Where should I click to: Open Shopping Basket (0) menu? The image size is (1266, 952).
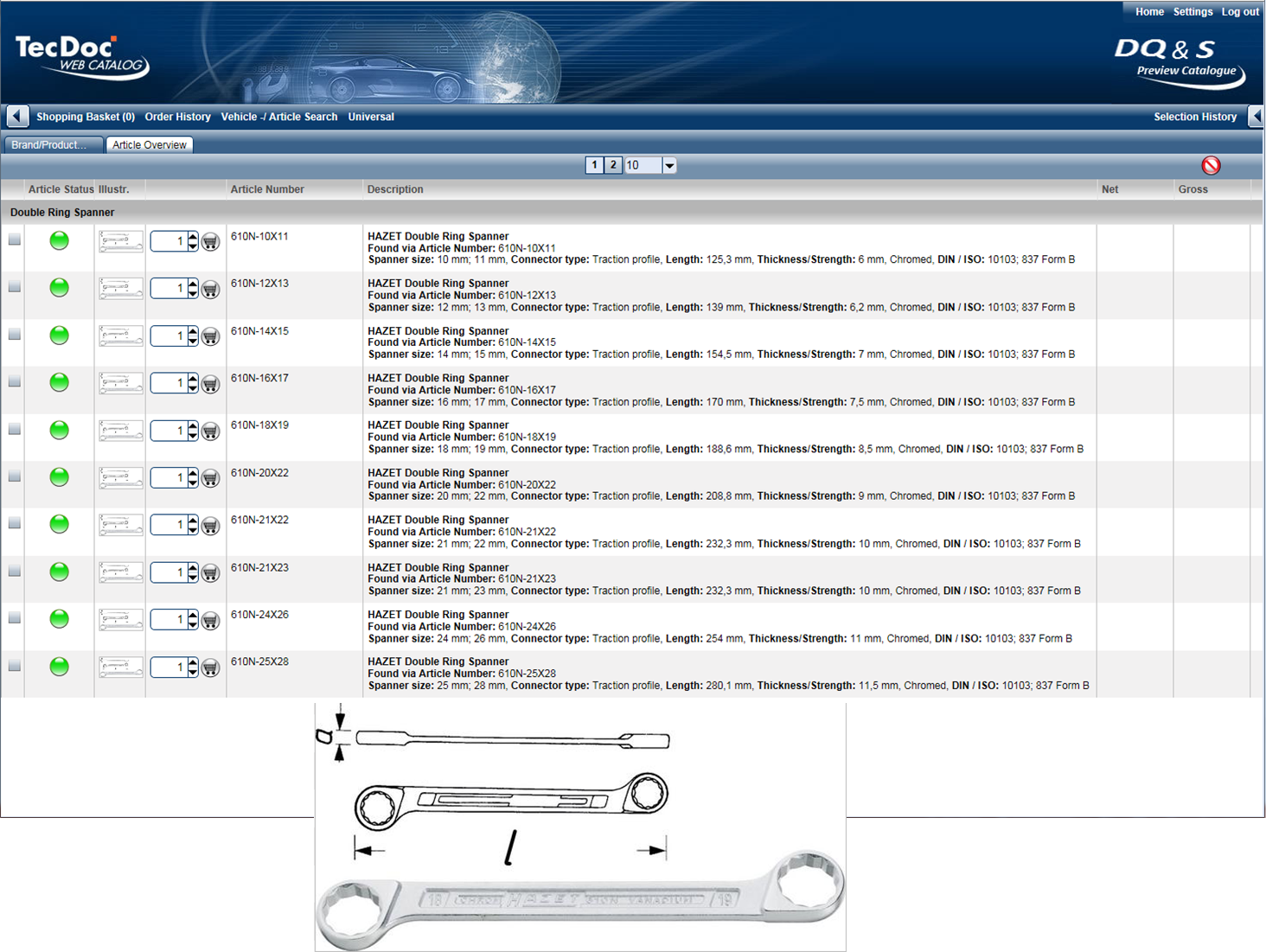pos(86,117)
